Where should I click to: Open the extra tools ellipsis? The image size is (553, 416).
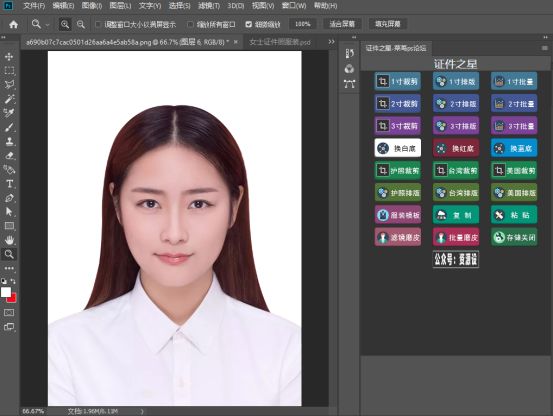pos(9,268)
